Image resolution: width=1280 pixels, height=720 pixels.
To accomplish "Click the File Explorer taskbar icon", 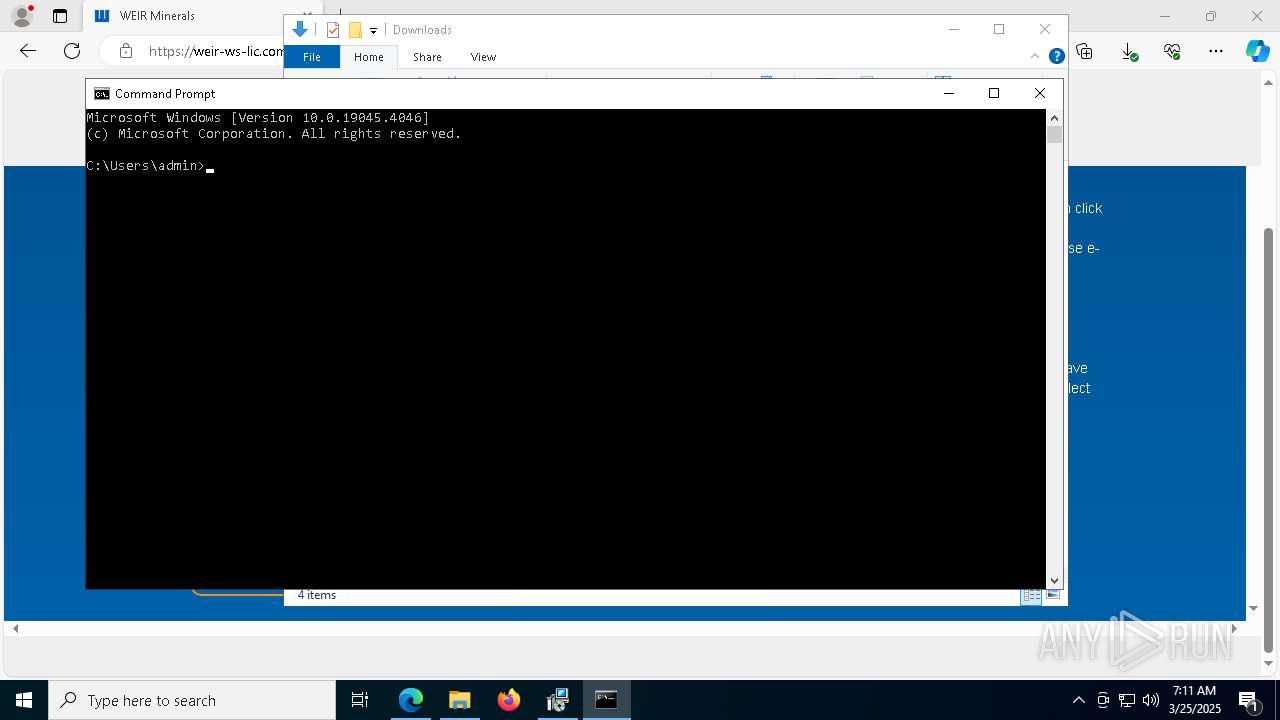I will click(459, 700).
